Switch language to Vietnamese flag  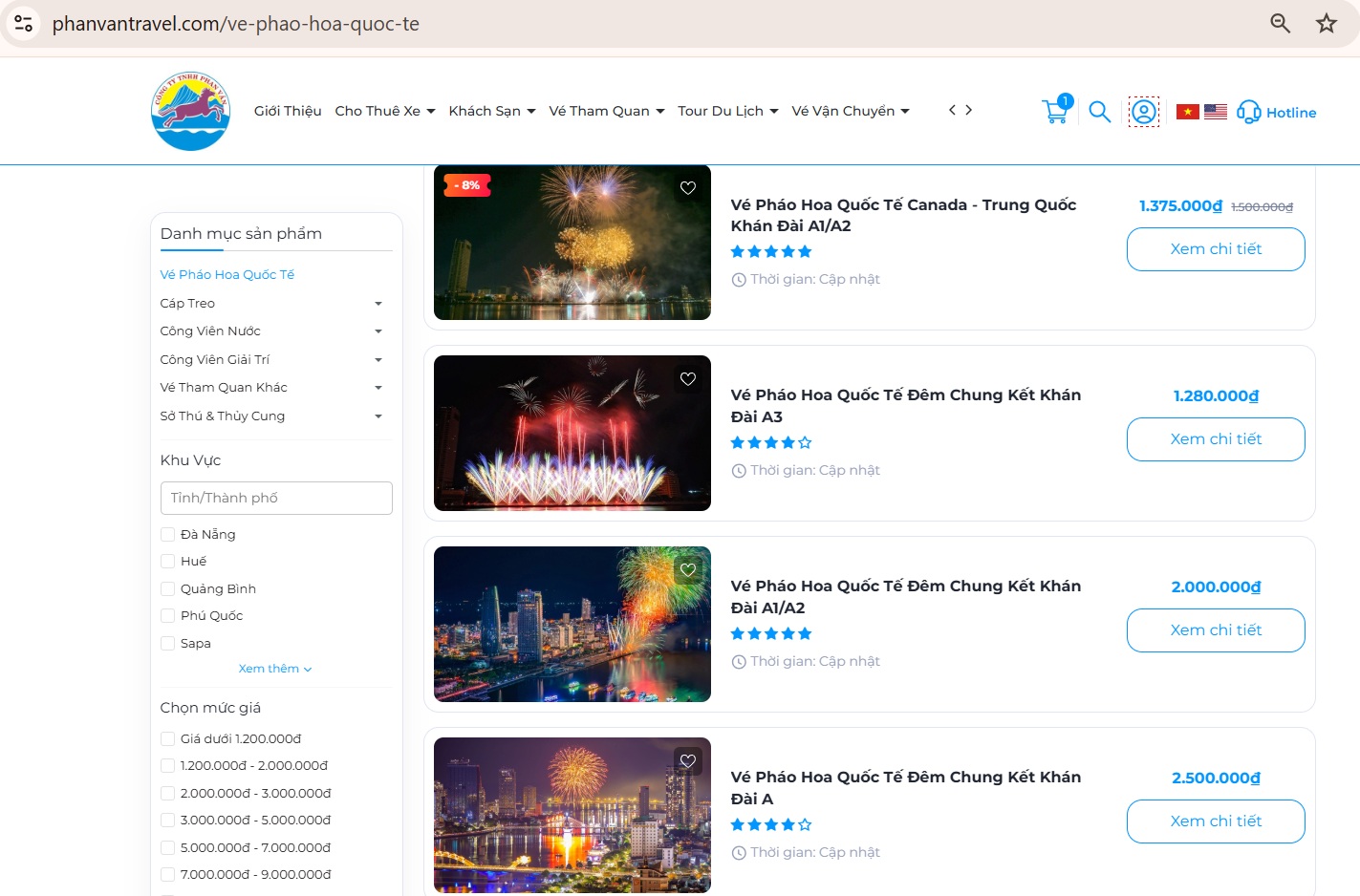tap(1186, 111)
